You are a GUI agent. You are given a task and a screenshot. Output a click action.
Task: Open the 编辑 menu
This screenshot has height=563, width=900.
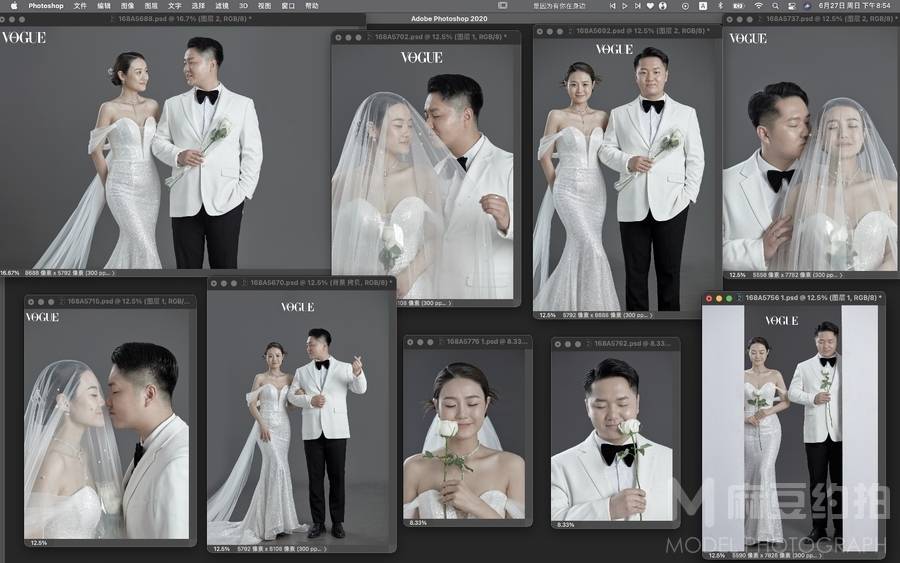click(x=104, y=6)
